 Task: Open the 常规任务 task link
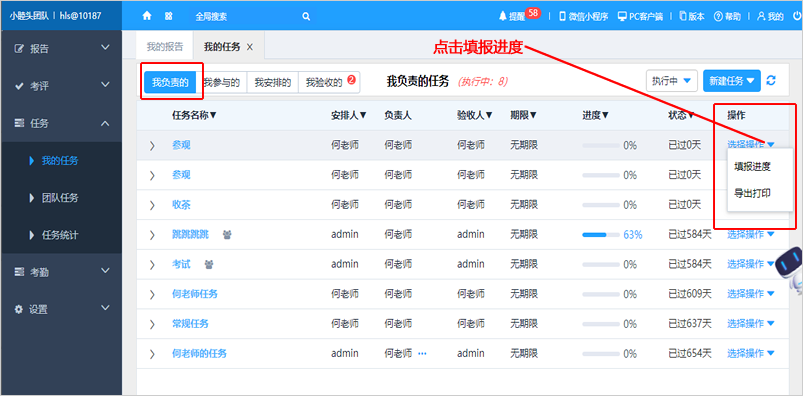tap(191, 324)
